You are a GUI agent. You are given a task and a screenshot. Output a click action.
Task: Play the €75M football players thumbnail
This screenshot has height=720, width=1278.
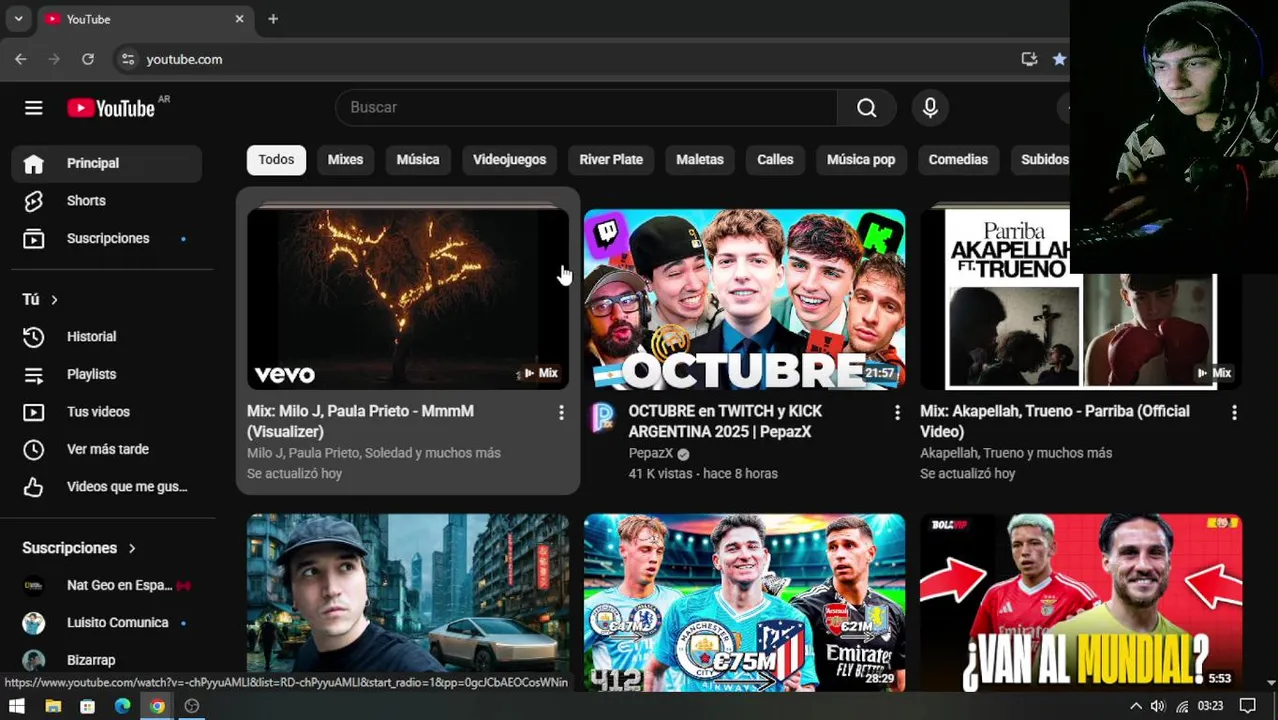(x=744, y=602)
